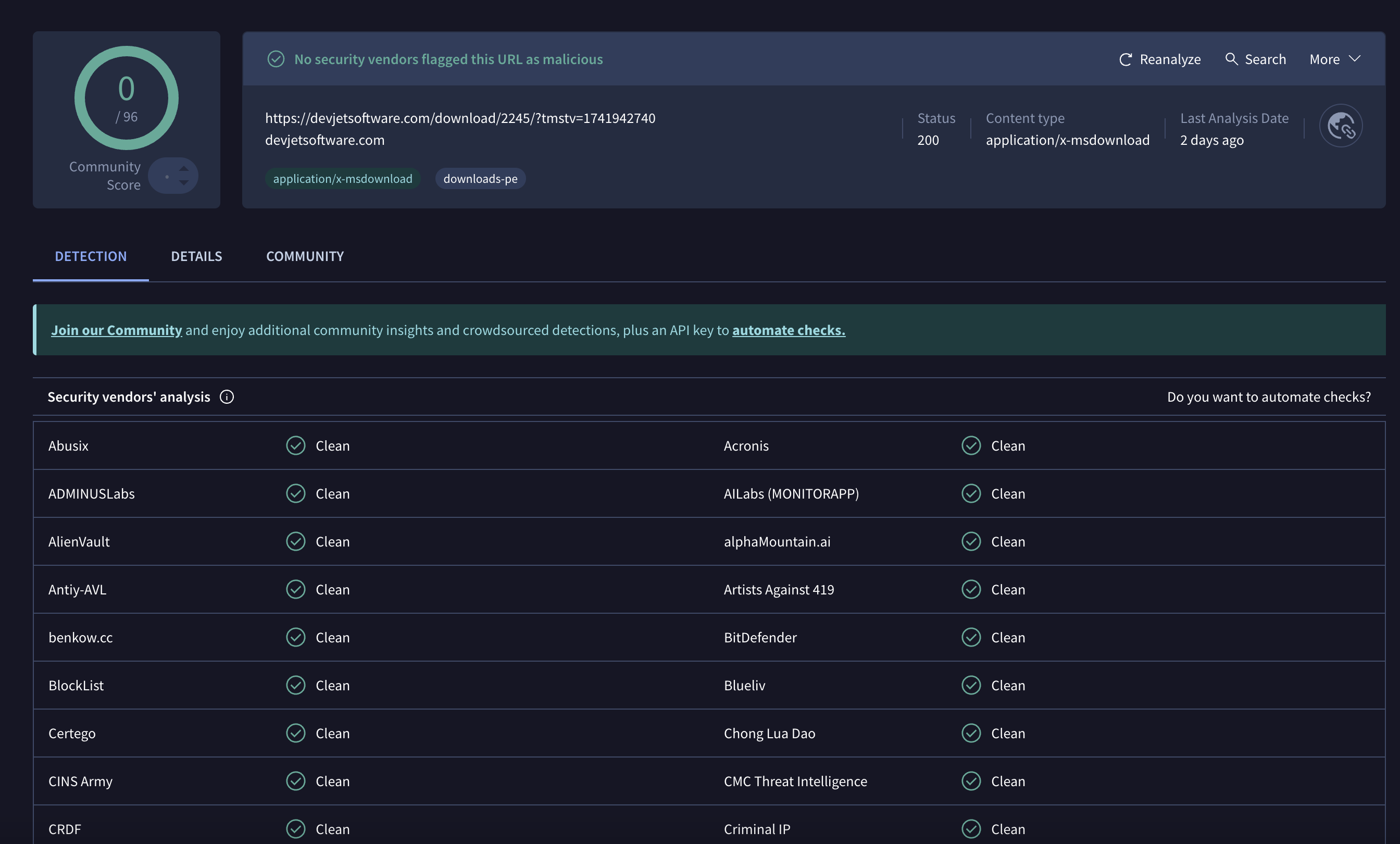Select the Artists Against 419 vendor name

pyautogui.click(x=779, y=589)
